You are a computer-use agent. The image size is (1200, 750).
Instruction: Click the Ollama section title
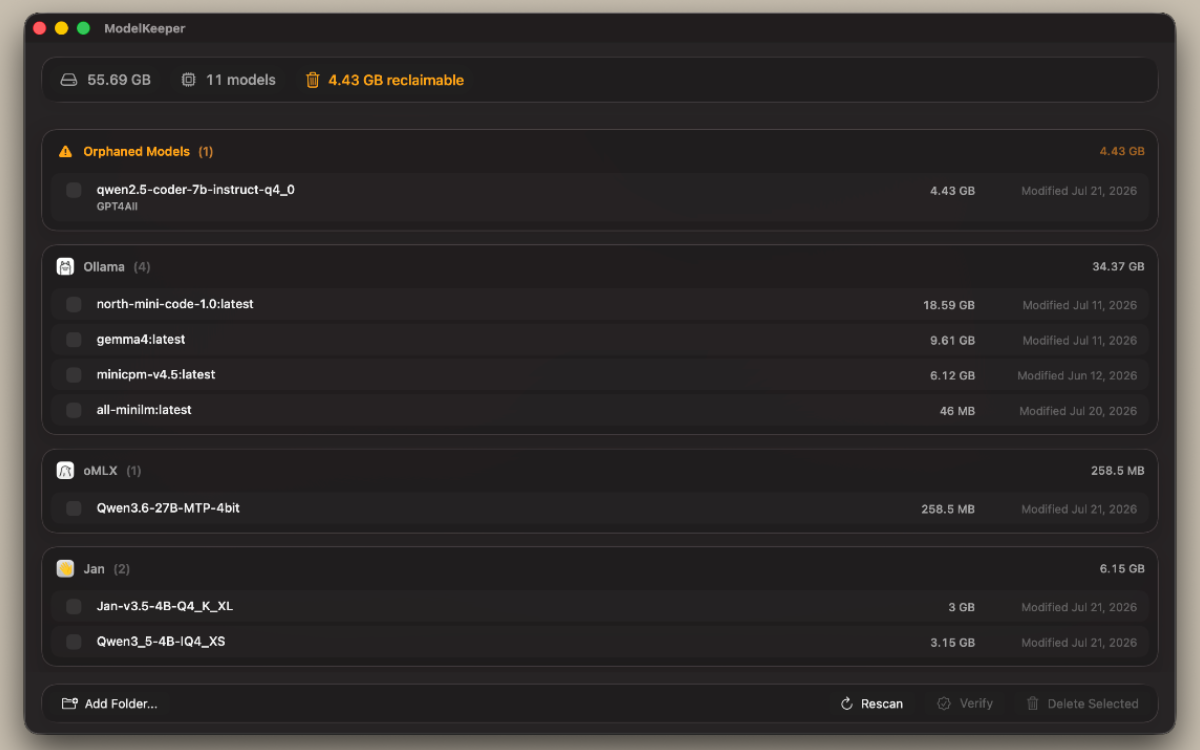pos(104,267)
